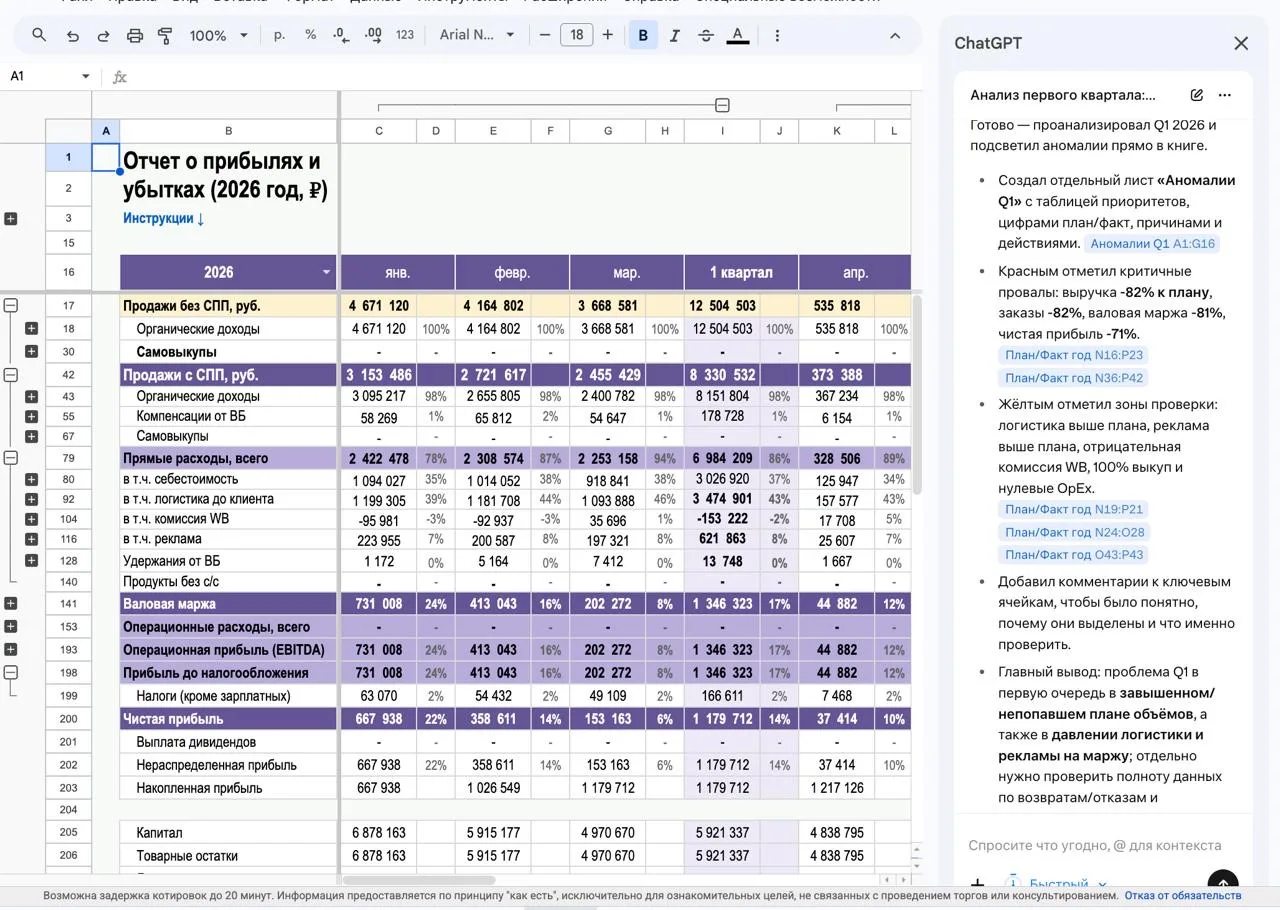This screenshot has height=910, width=1280.
Task: Select the Капитал row label cell
Action: click(x=229, y=832)
